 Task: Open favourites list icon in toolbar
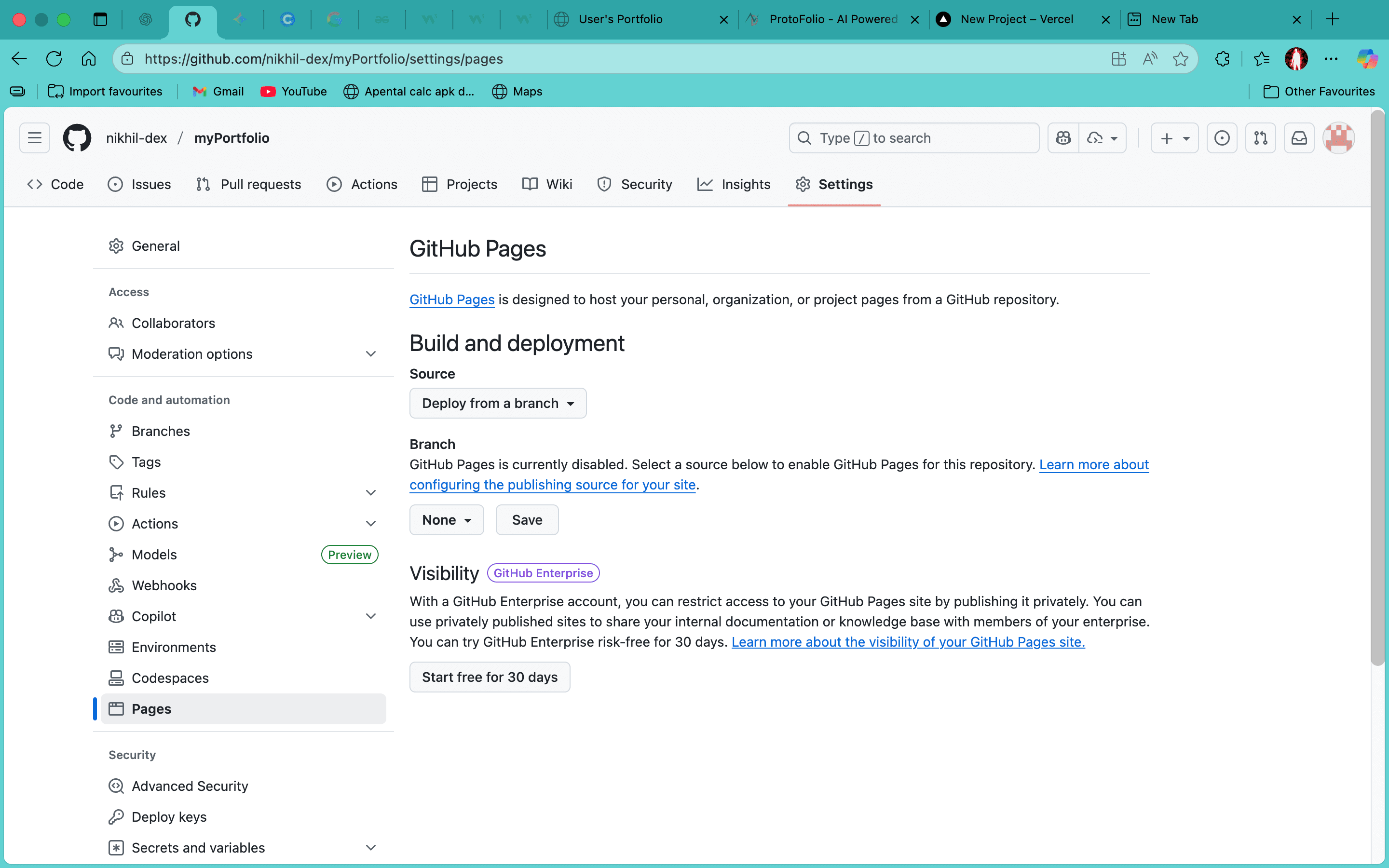click(x=1261, y=58)
